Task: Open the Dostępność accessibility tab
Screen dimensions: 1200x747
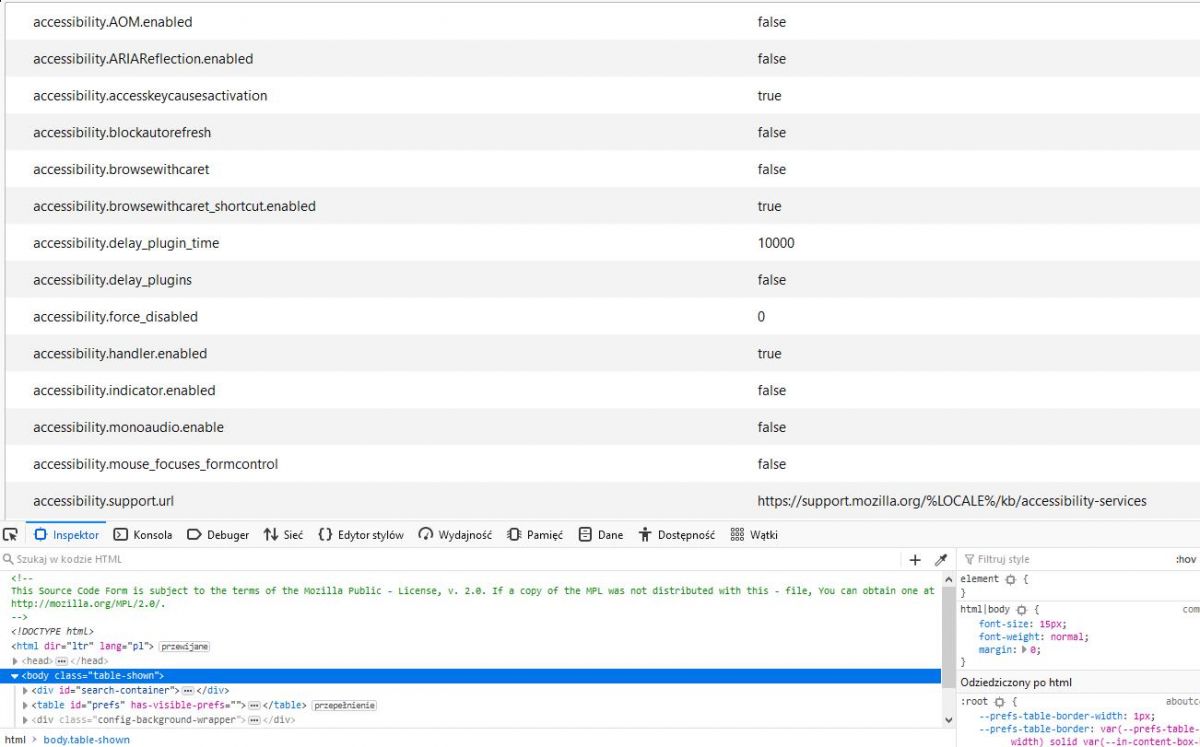Action: click(x=677, y=535)
